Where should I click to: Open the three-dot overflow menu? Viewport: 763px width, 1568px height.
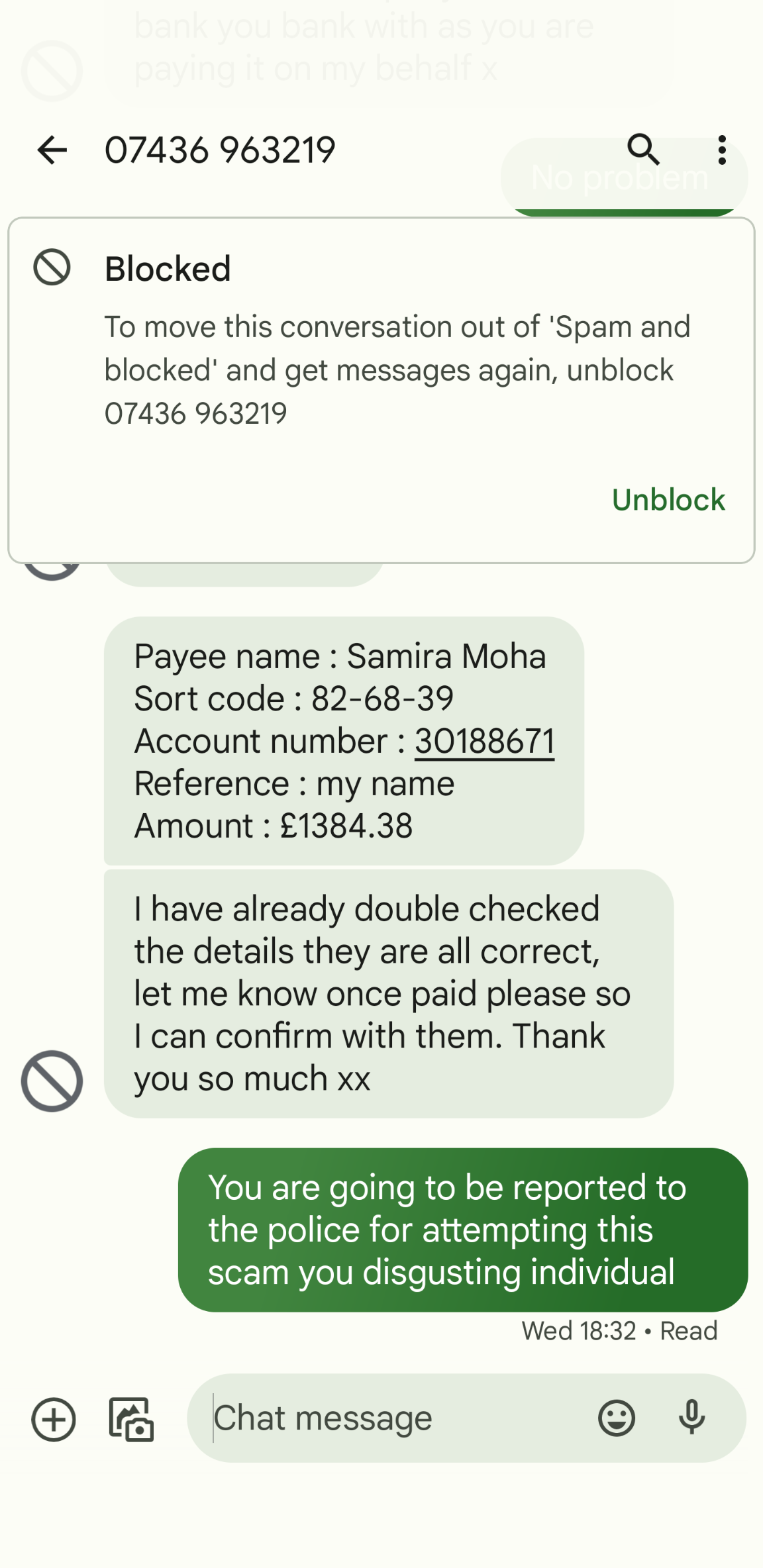point(722,150)
